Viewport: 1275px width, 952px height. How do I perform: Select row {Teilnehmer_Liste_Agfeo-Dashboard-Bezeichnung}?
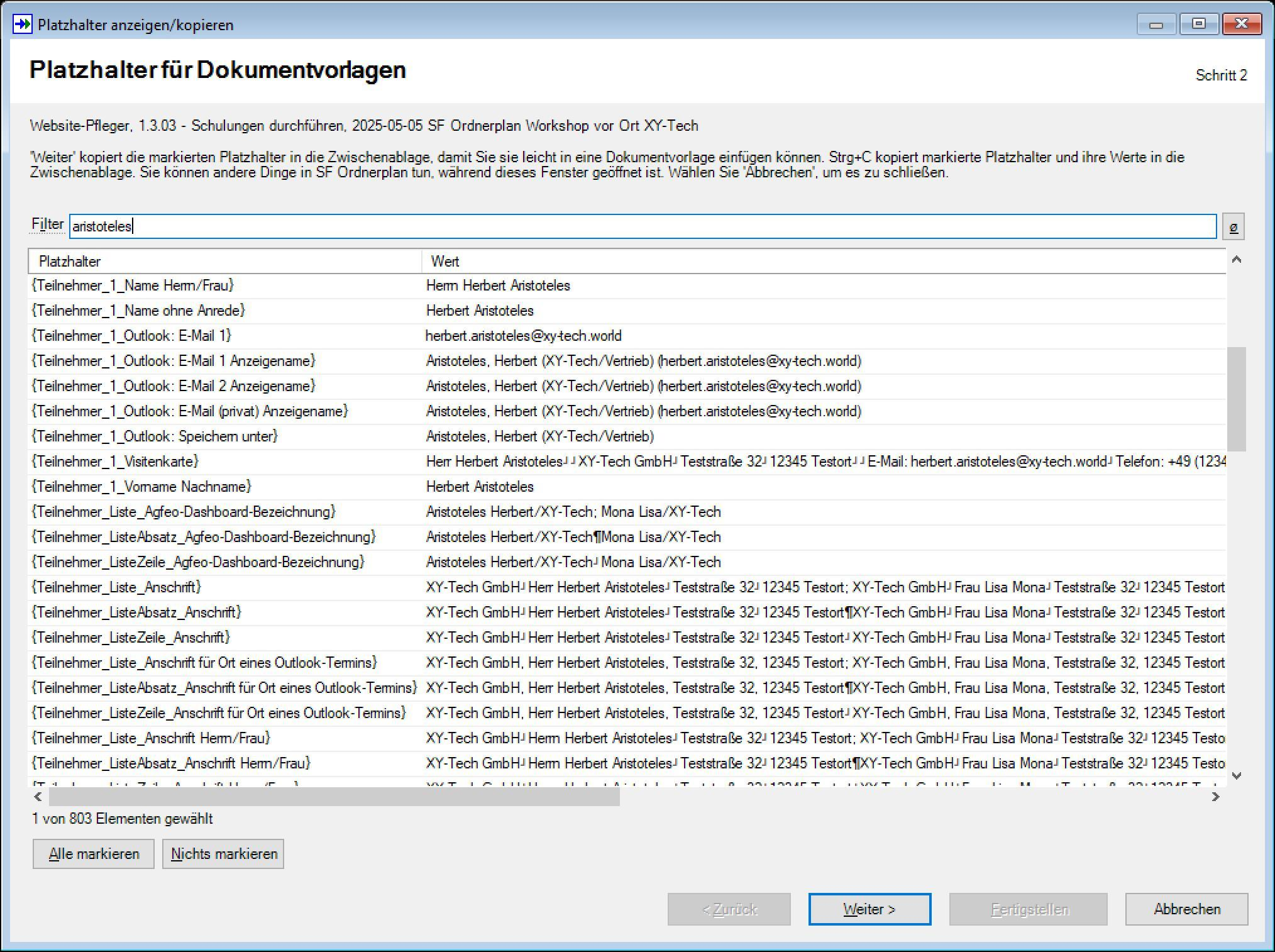[627, 512]
